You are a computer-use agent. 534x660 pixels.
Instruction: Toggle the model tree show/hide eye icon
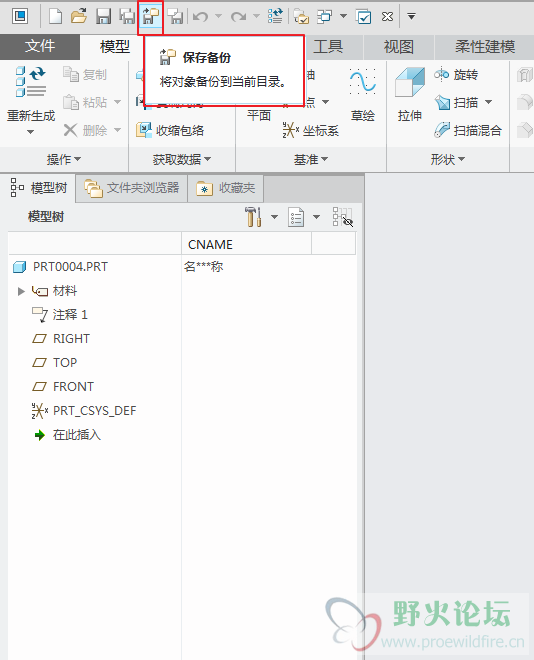pos(343,216)
